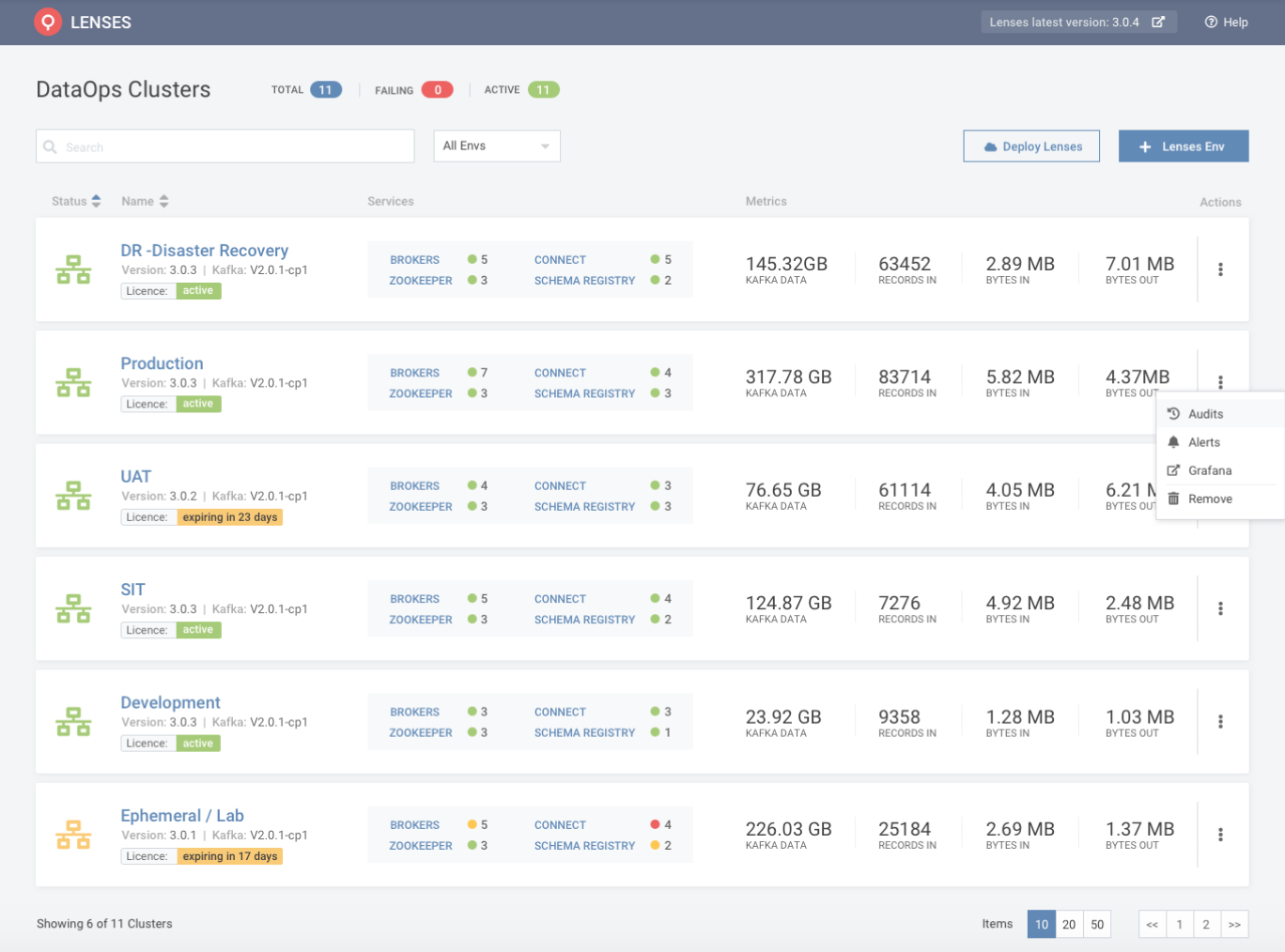Expand the All Envs dropdown

497,146
